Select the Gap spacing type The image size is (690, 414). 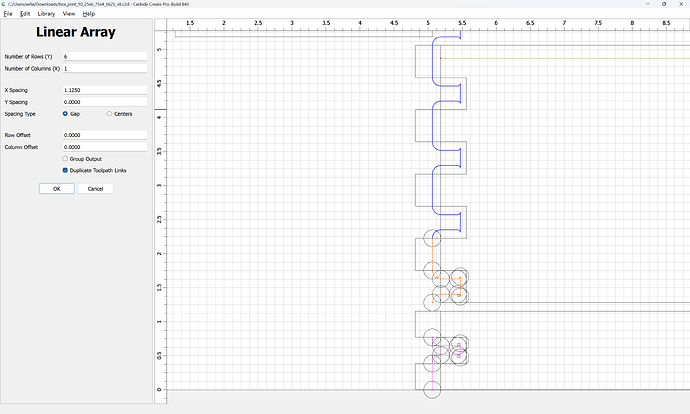(65, 114)
